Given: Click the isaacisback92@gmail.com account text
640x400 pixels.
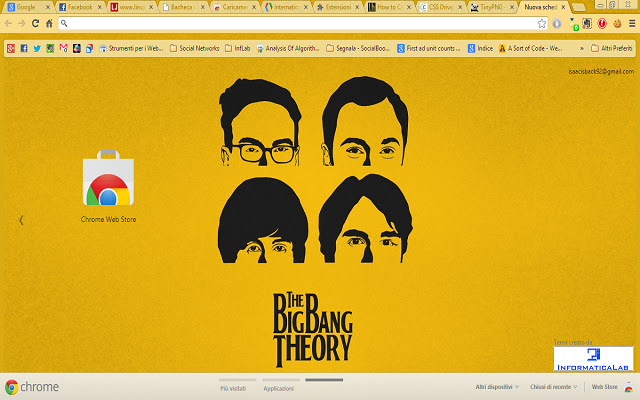Looking at the screenshot, I should click(601, 71).
